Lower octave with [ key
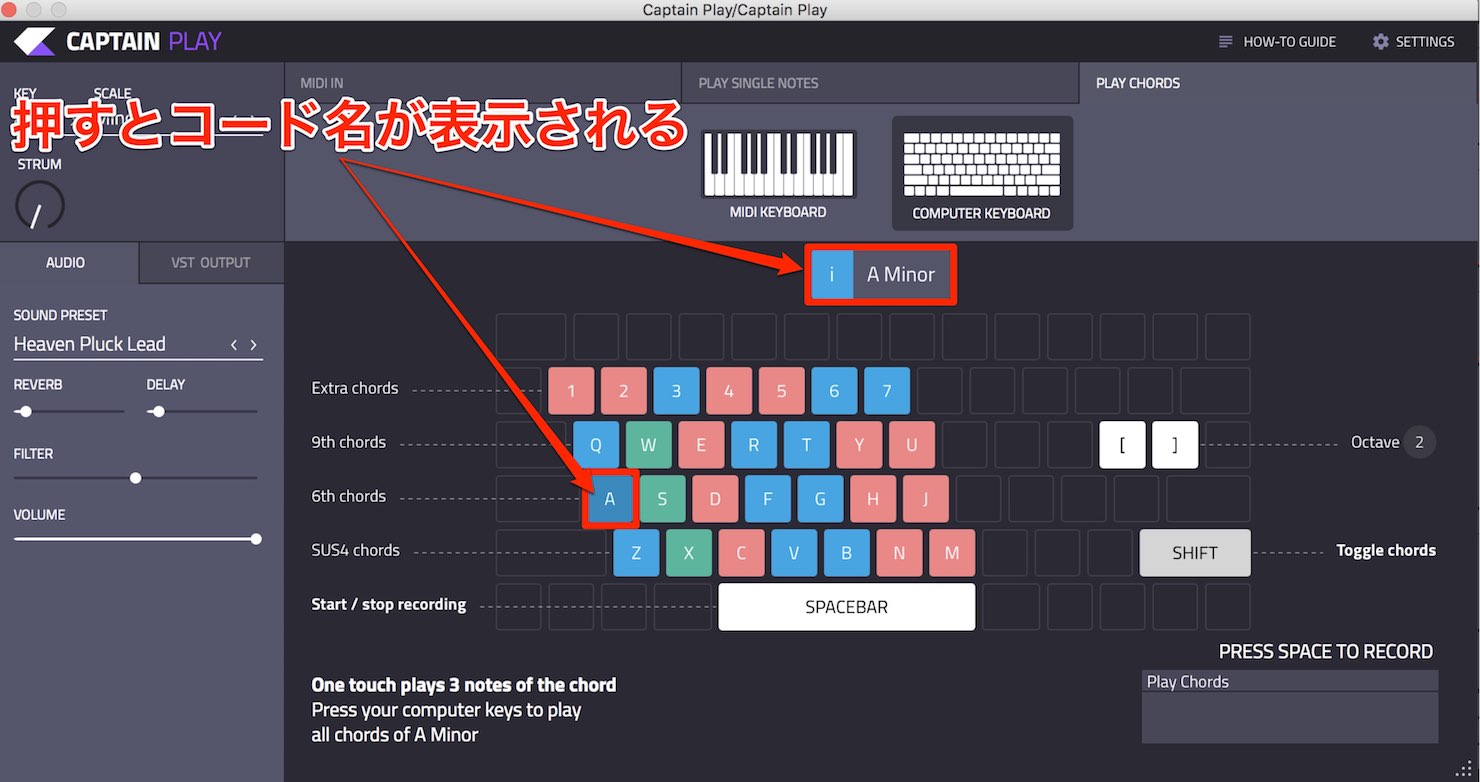Screen dimensions: 1480x782 (1123, 445)
